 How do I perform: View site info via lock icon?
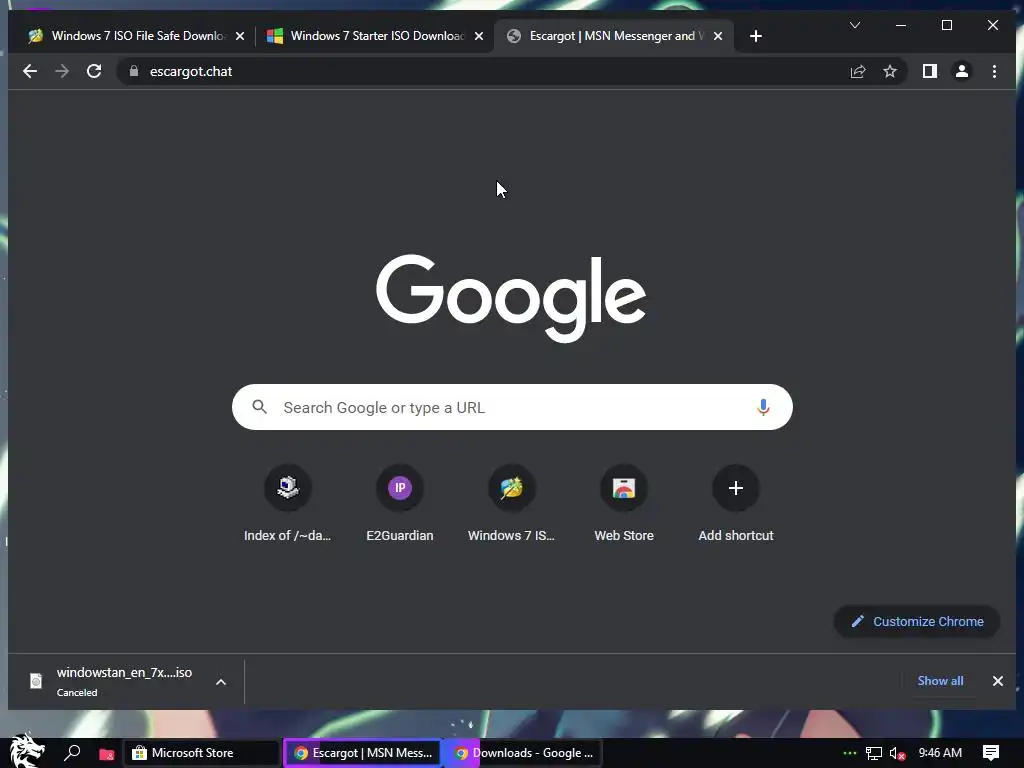[x=134, y=71]
